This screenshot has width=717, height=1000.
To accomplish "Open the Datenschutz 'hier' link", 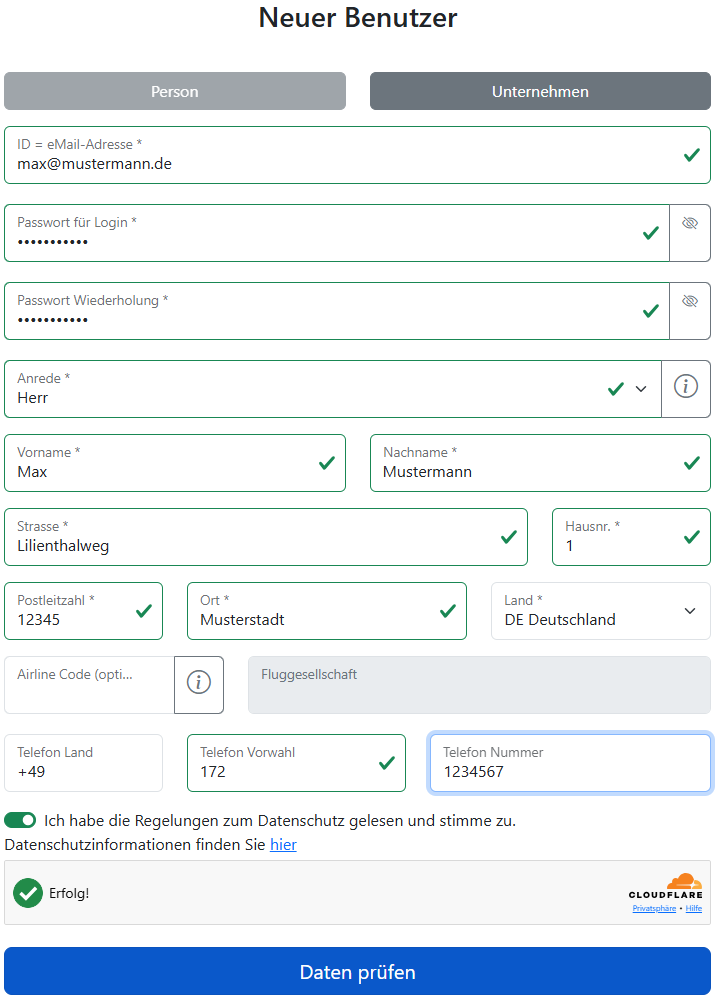I will pyautogui.click(x=283, y=845).
